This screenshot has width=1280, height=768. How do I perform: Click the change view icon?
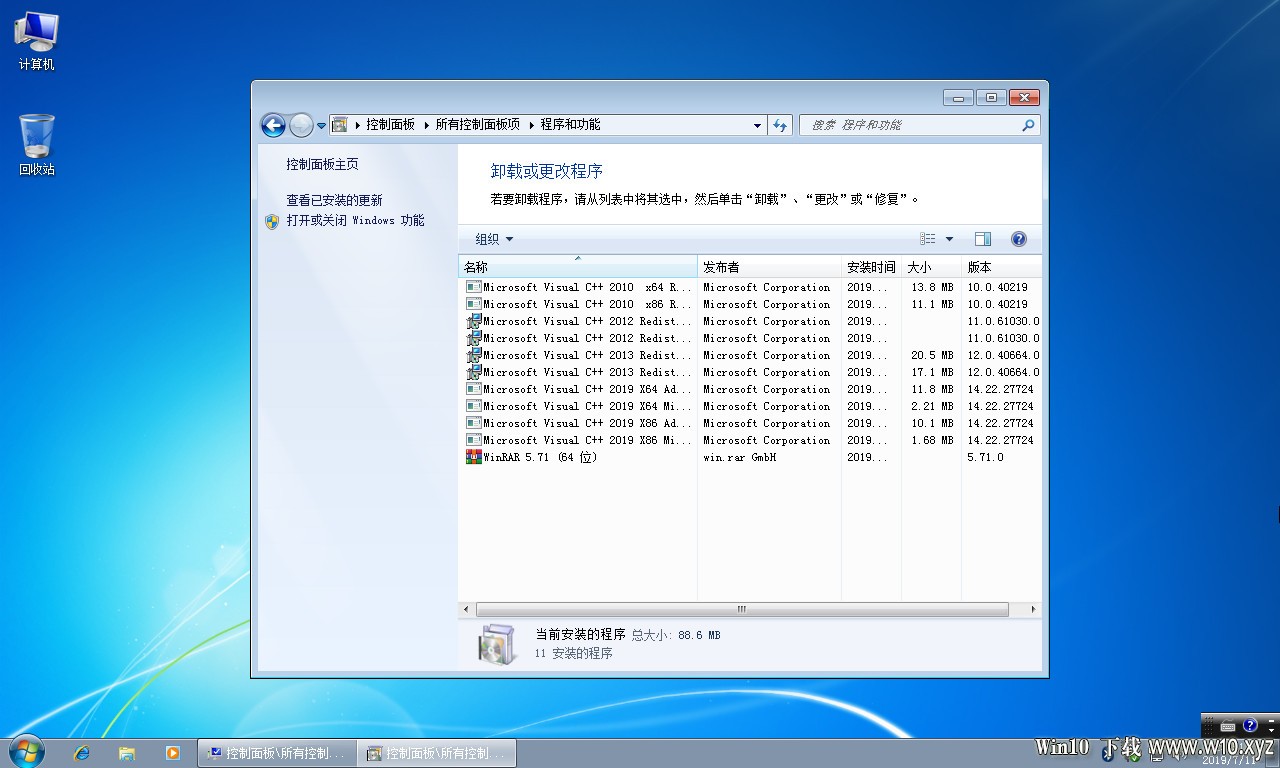click(928, 239)
